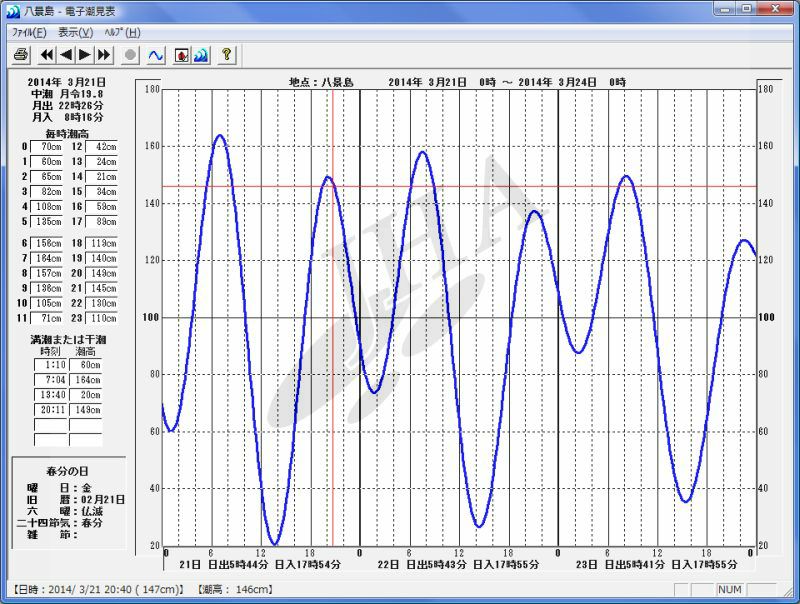800x604 pixels.
Task: Click the 164cm tide peak on March 21
Action: [220, 136]
